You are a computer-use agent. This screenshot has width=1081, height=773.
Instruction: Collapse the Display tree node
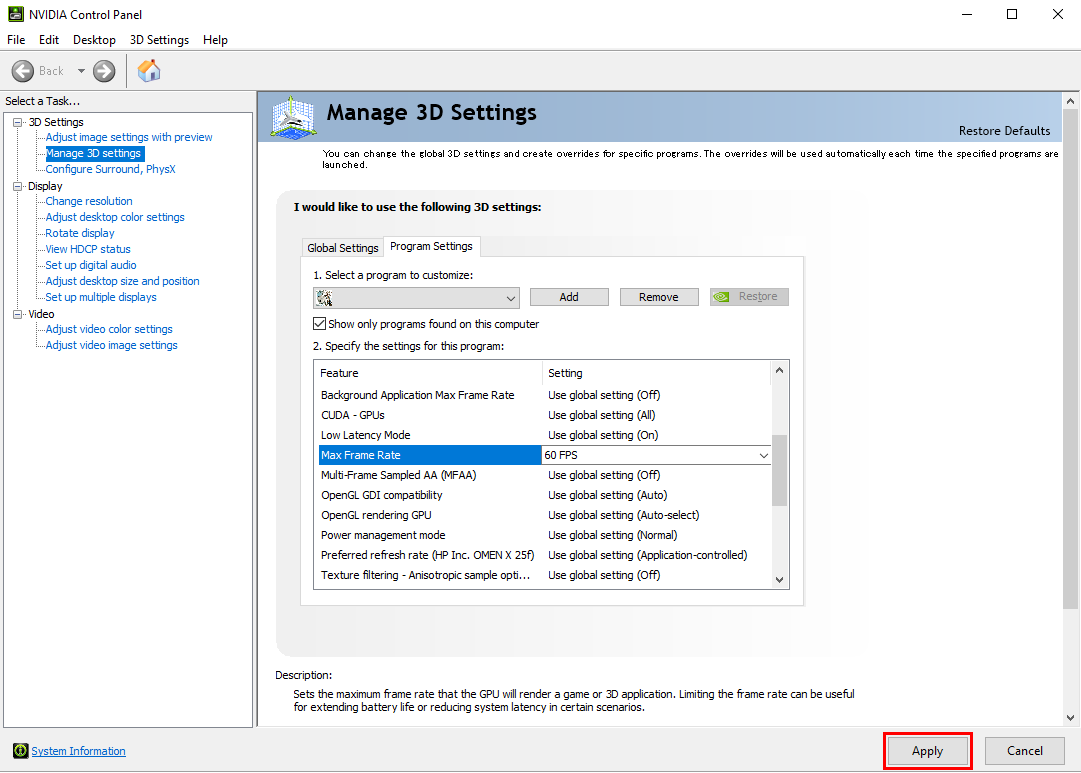pyautogui.click(x=17, y=186)
